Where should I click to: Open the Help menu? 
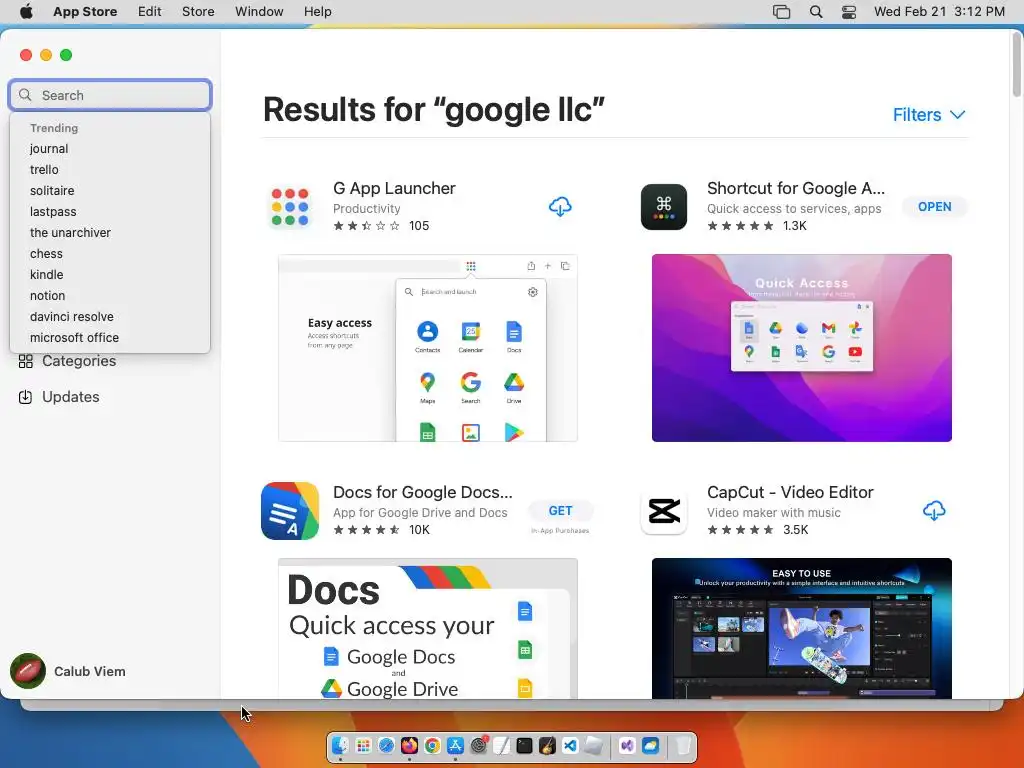coord(317,12)
